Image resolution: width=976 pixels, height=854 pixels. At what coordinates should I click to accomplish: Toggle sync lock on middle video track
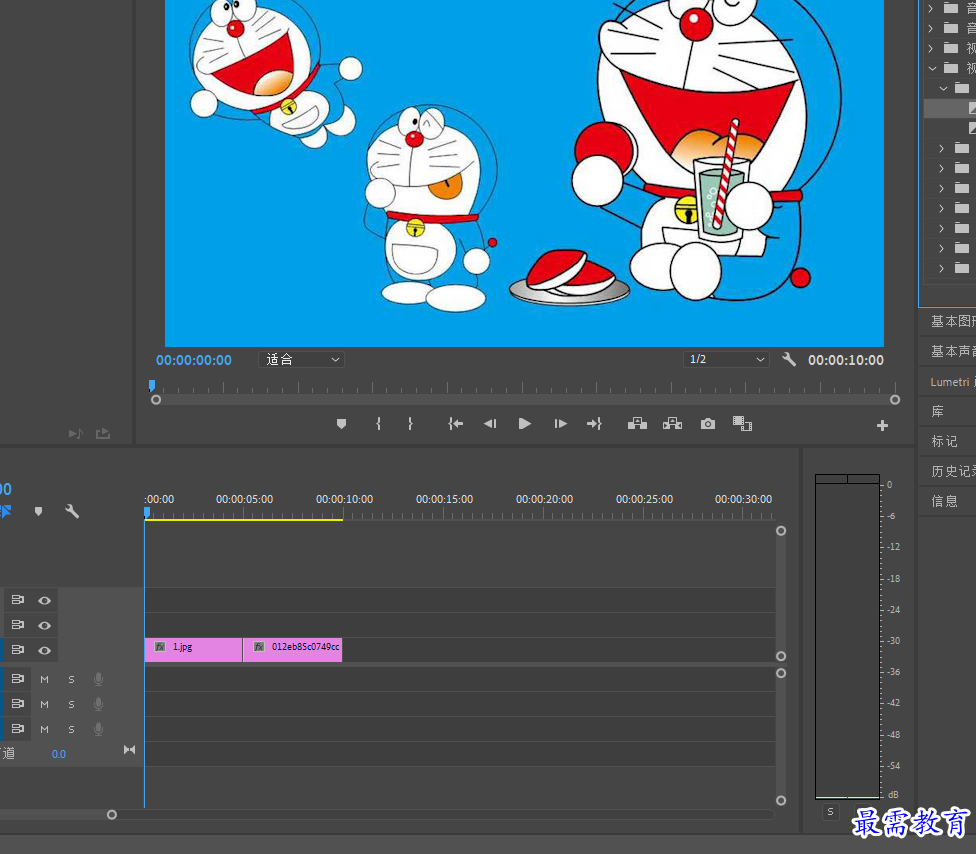tap(17, 625)
